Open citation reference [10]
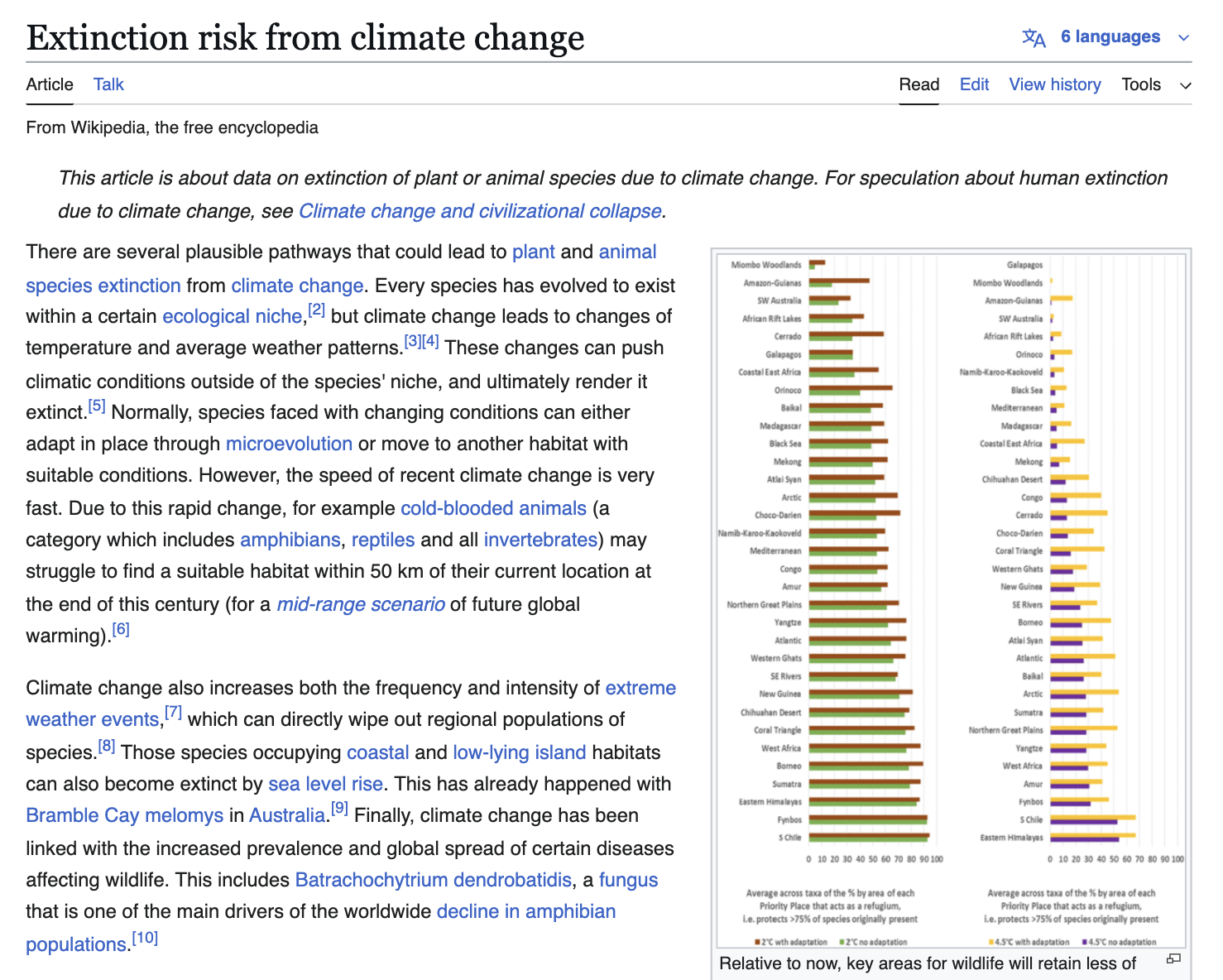1223x980 pixels. click(x=145, y=938)
